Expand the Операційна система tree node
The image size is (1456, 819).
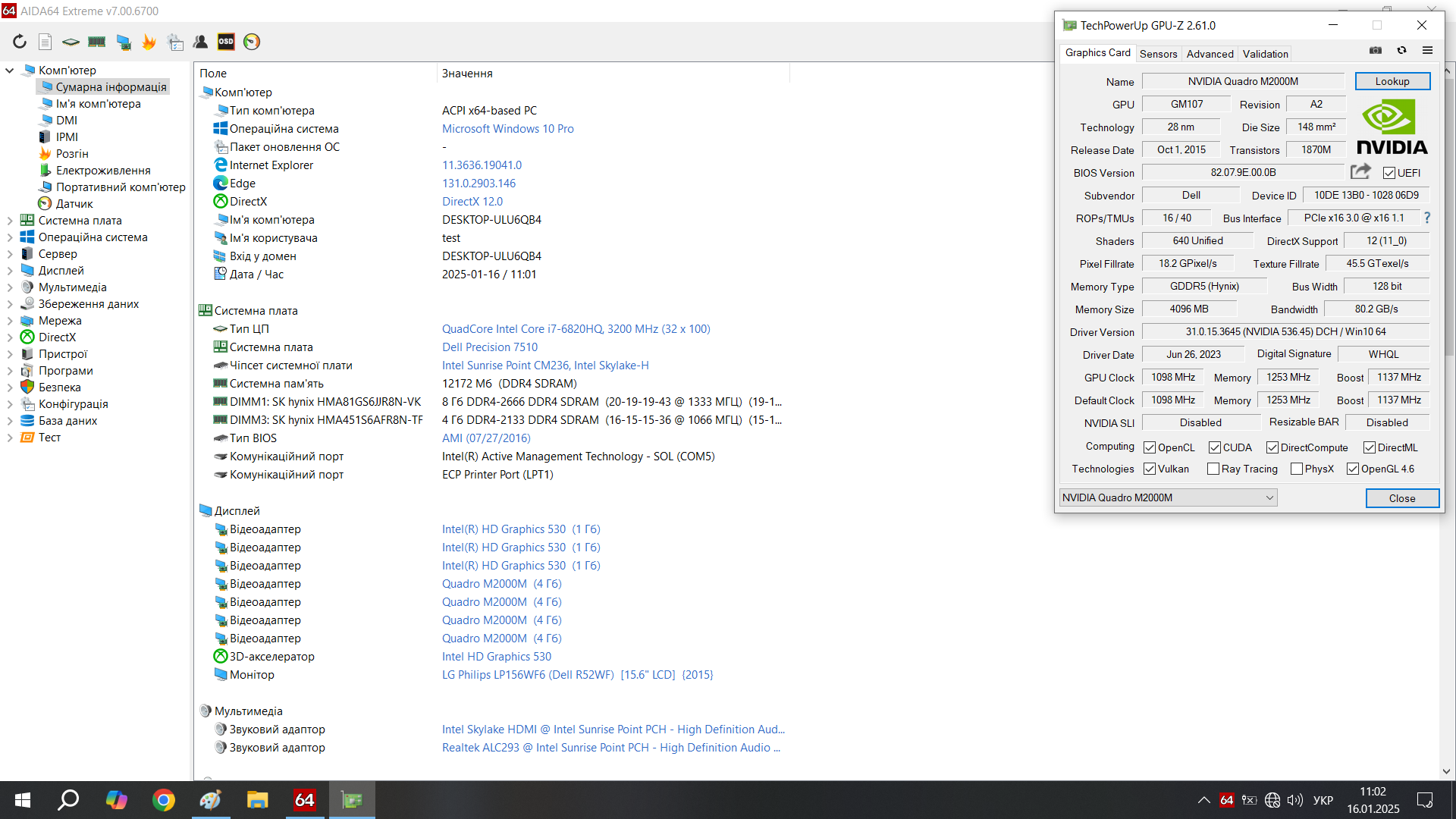[10, 237]
